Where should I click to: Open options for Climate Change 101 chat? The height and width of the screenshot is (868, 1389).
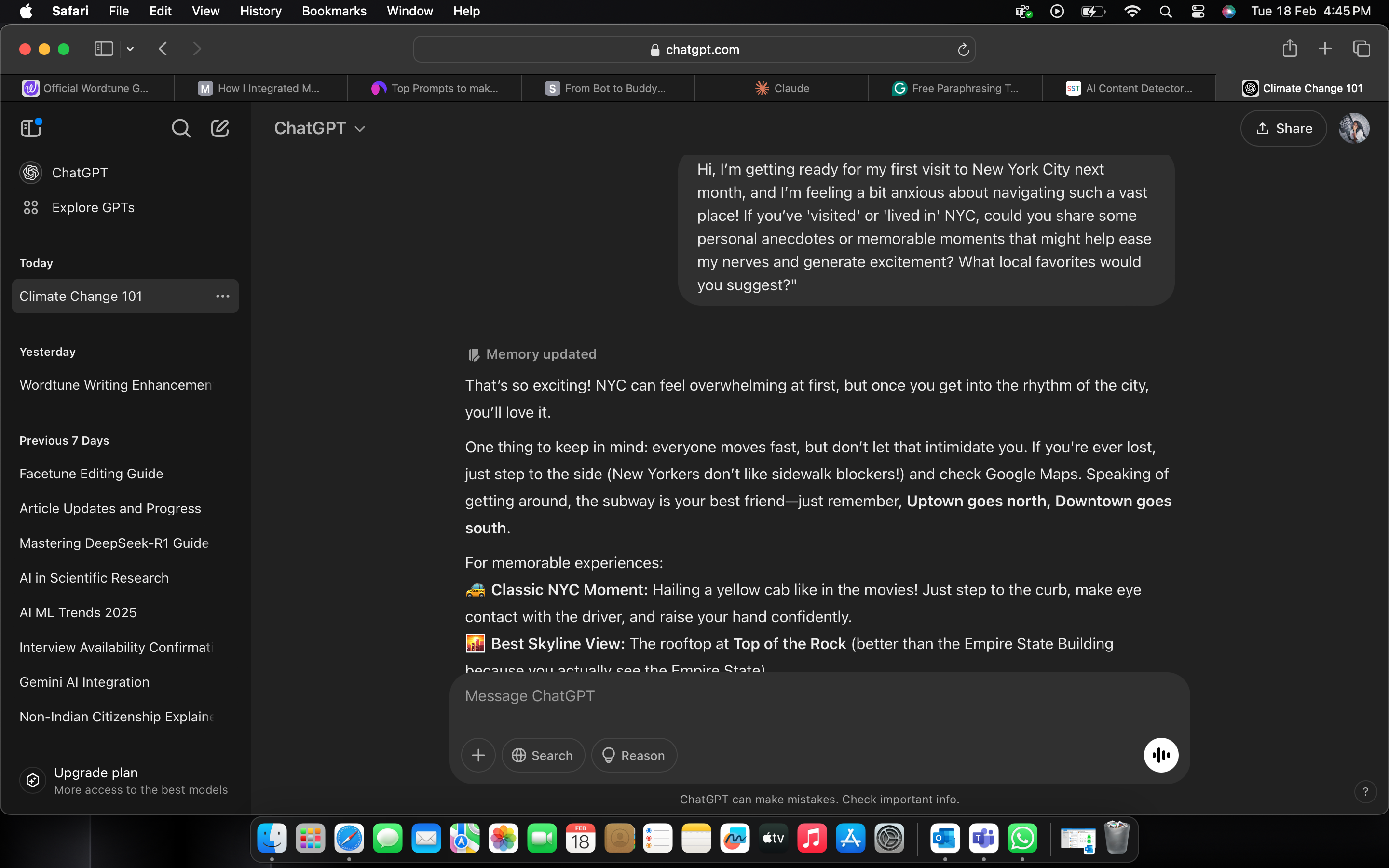tap(223, 296)
